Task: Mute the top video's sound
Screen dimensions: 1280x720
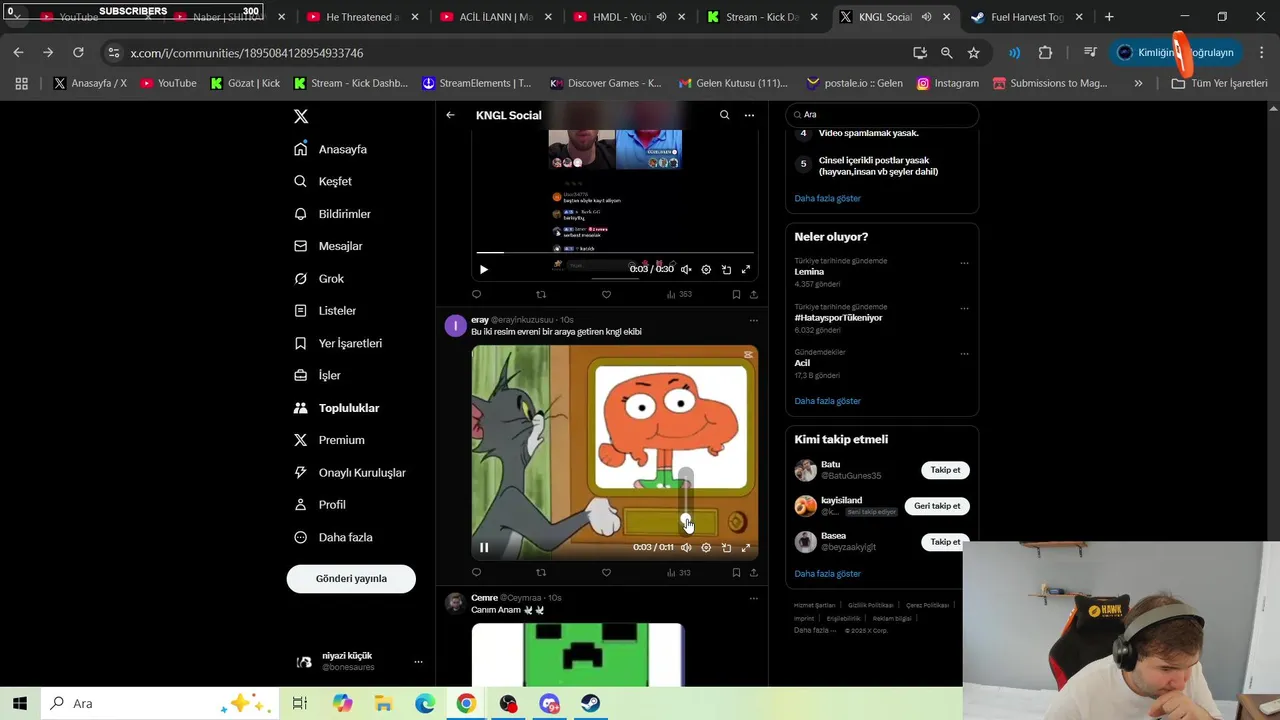Action: coord(686,269)
